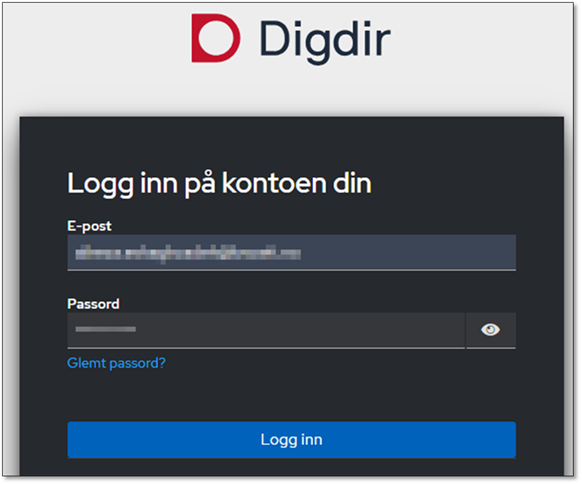
Task: Click the red Digdir logo icon
Action: [216, 38]
